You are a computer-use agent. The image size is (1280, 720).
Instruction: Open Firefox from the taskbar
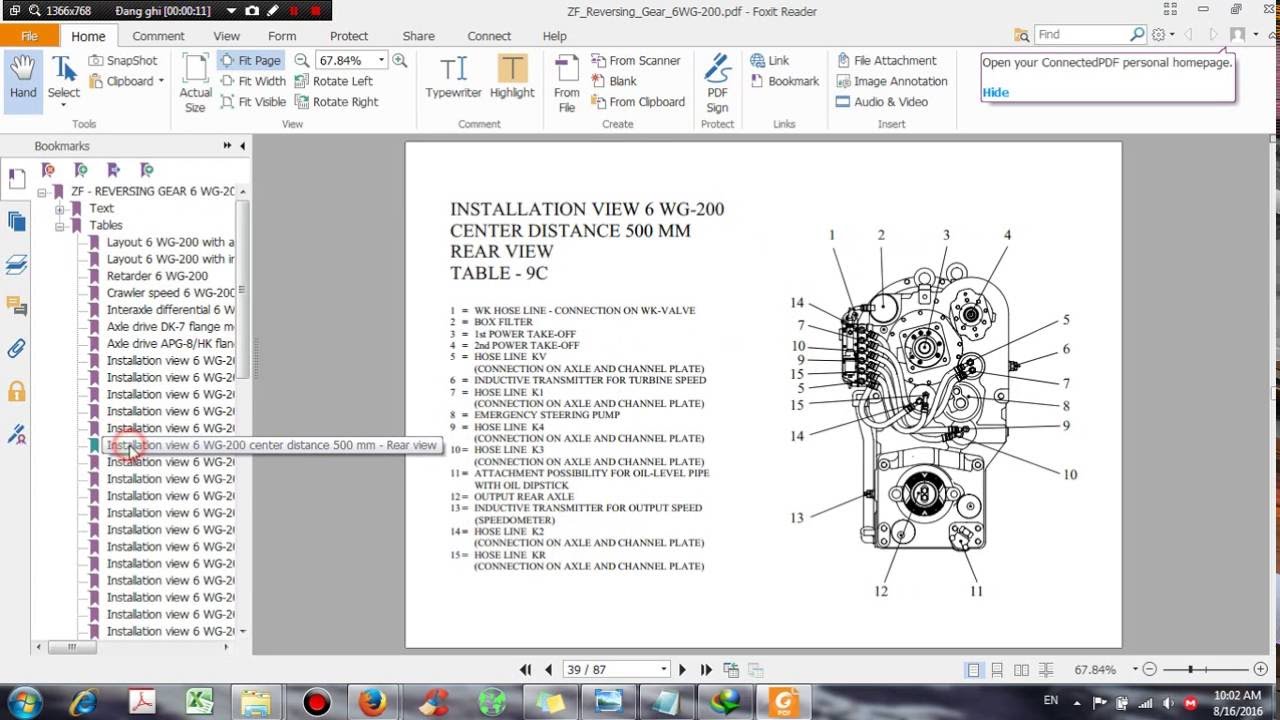pos(372,702)
